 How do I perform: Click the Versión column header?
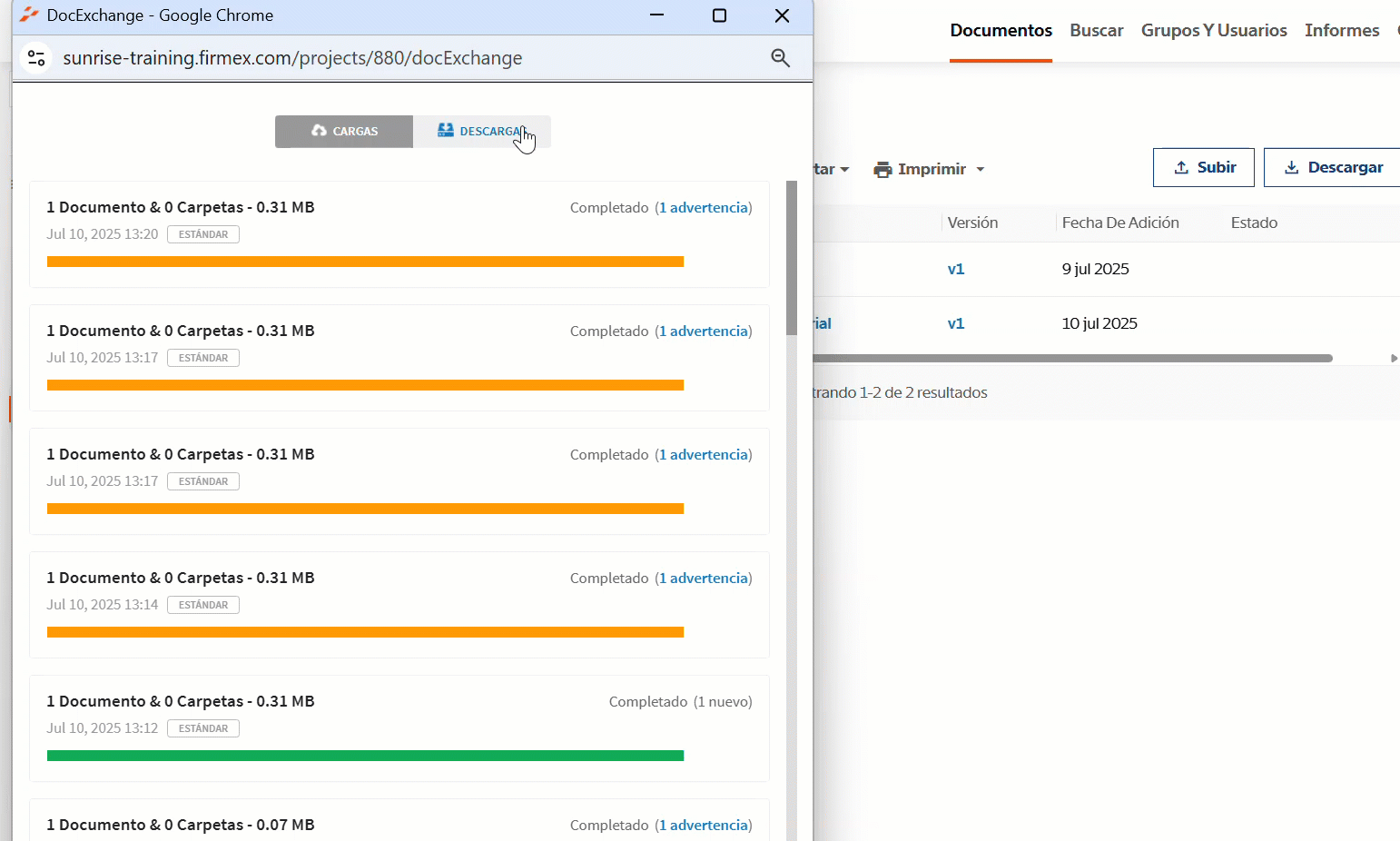[972, 223]
